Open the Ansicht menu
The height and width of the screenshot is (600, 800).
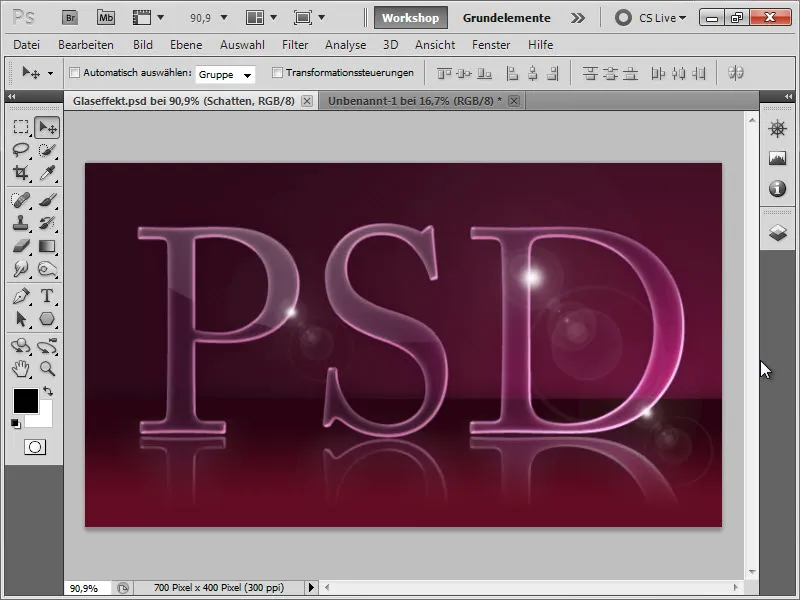pyautogui.click(x=435, y=45)
